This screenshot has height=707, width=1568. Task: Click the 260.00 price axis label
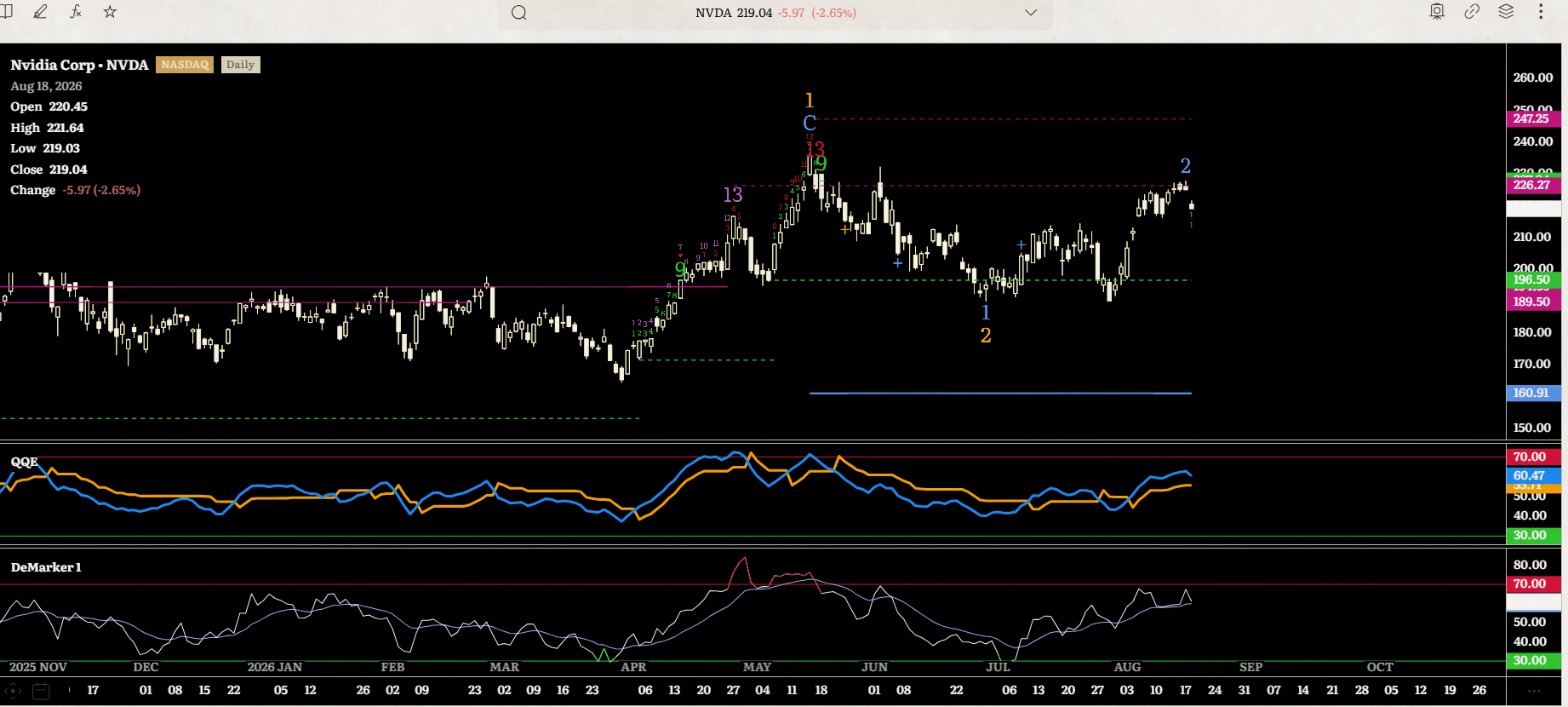1533,78
